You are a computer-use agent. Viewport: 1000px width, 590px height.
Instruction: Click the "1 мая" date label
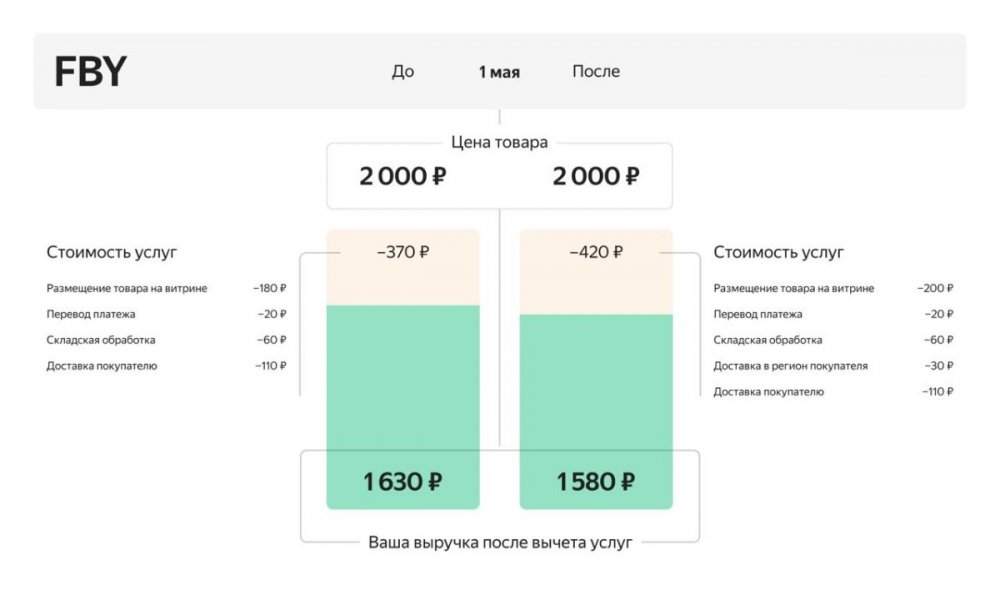(499, 72)
